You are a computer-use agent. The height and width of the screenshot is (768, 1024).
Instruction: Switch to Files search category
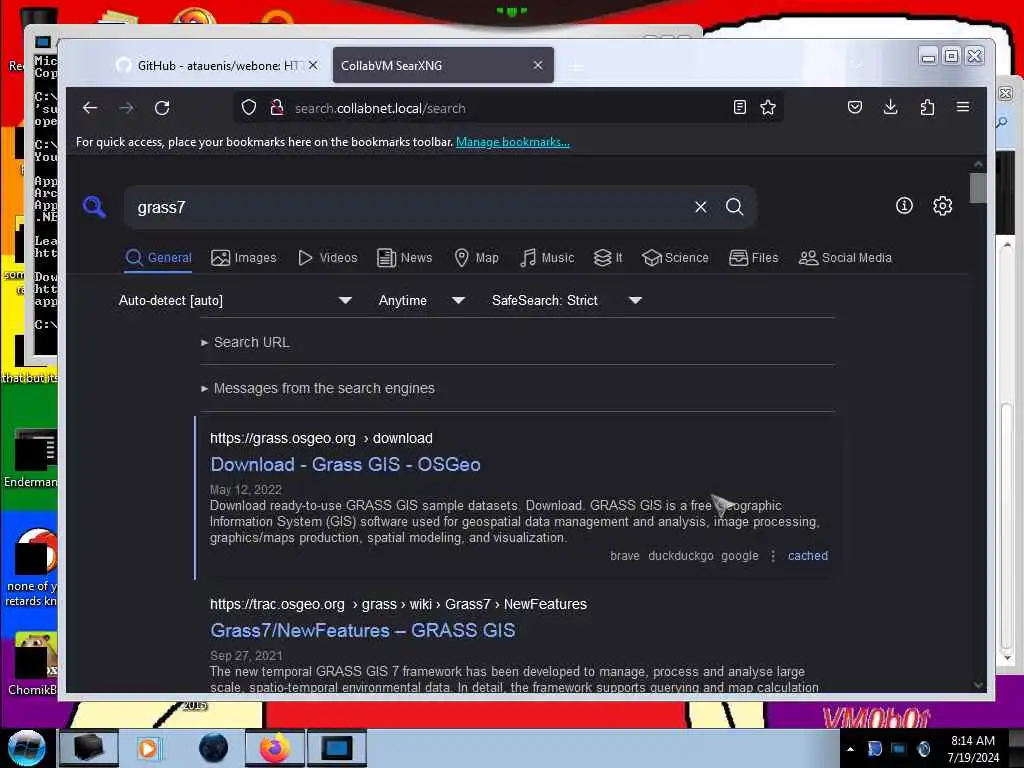tap(754, 258)
